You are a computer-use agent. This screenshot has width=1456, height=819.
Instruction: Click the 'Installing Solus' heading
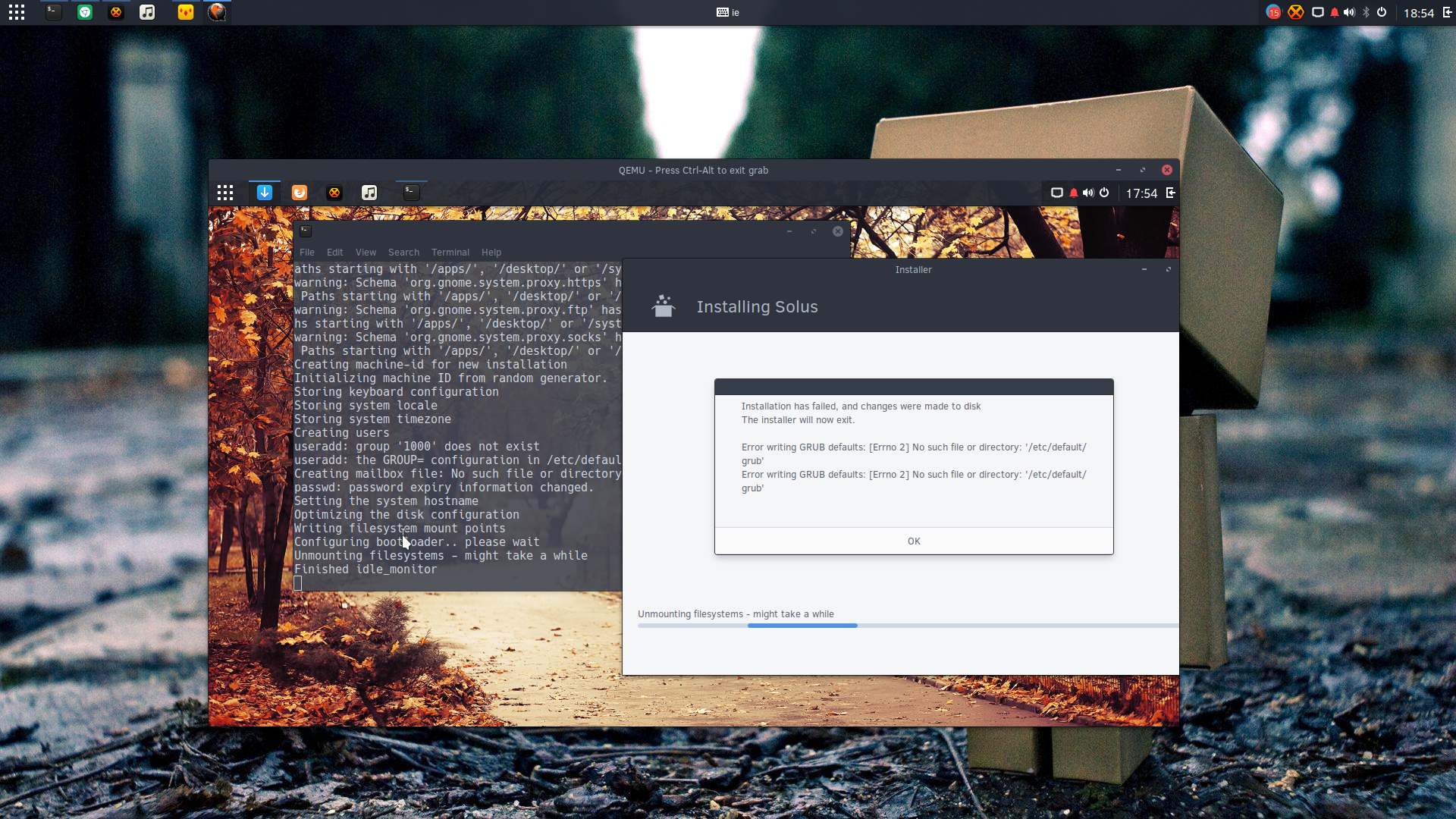757,307
